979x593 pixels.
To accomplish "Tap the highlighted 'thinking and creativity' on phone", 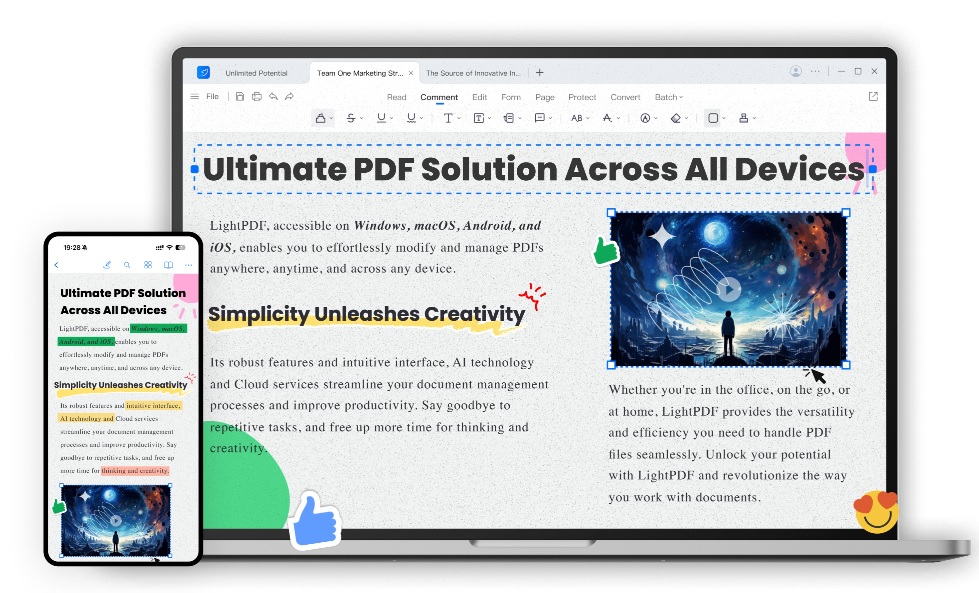I will pyautogui.click(x=135, y=471).
